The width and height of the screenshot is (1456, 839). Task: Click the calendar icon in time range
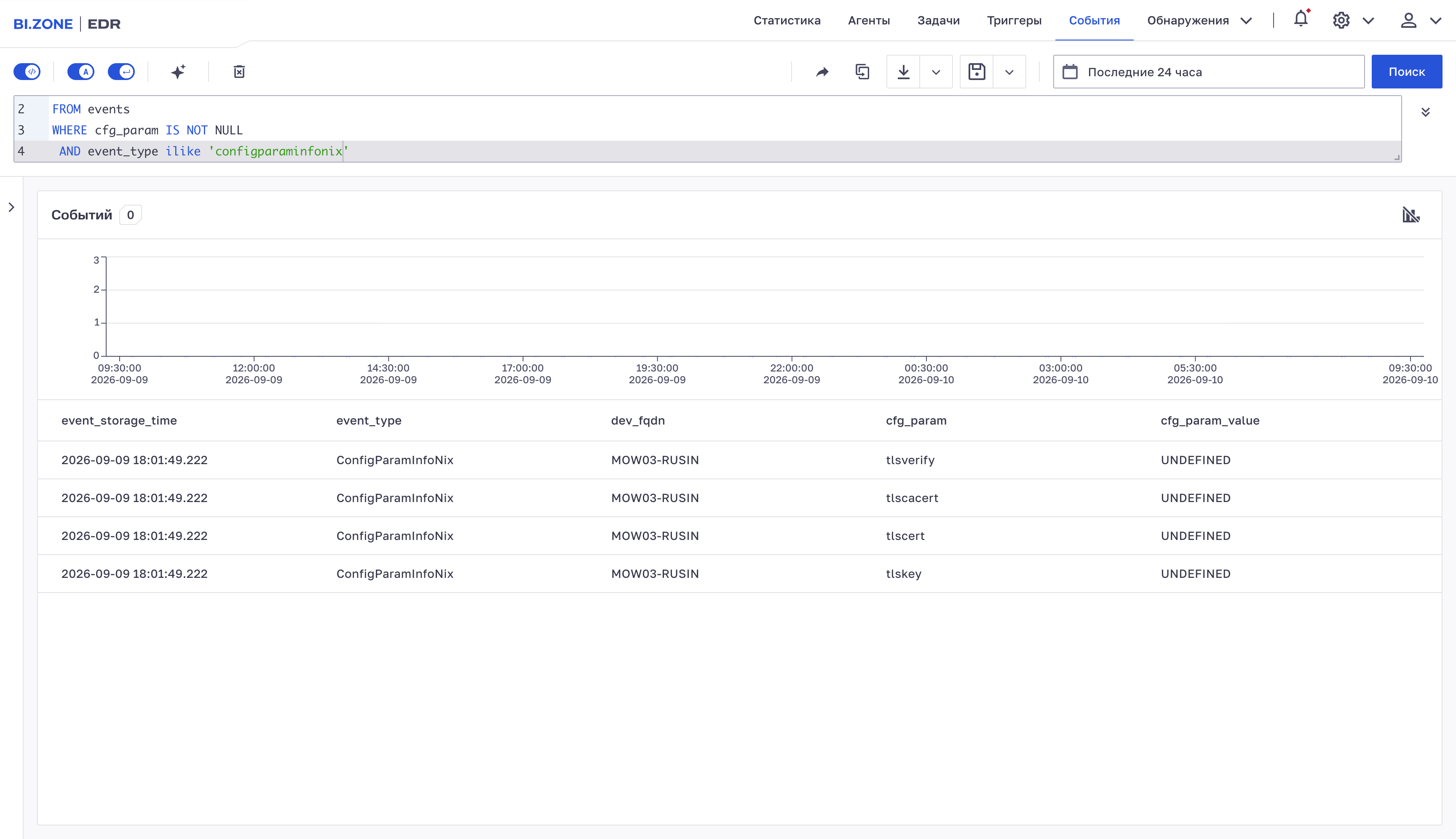[1070, 72]
